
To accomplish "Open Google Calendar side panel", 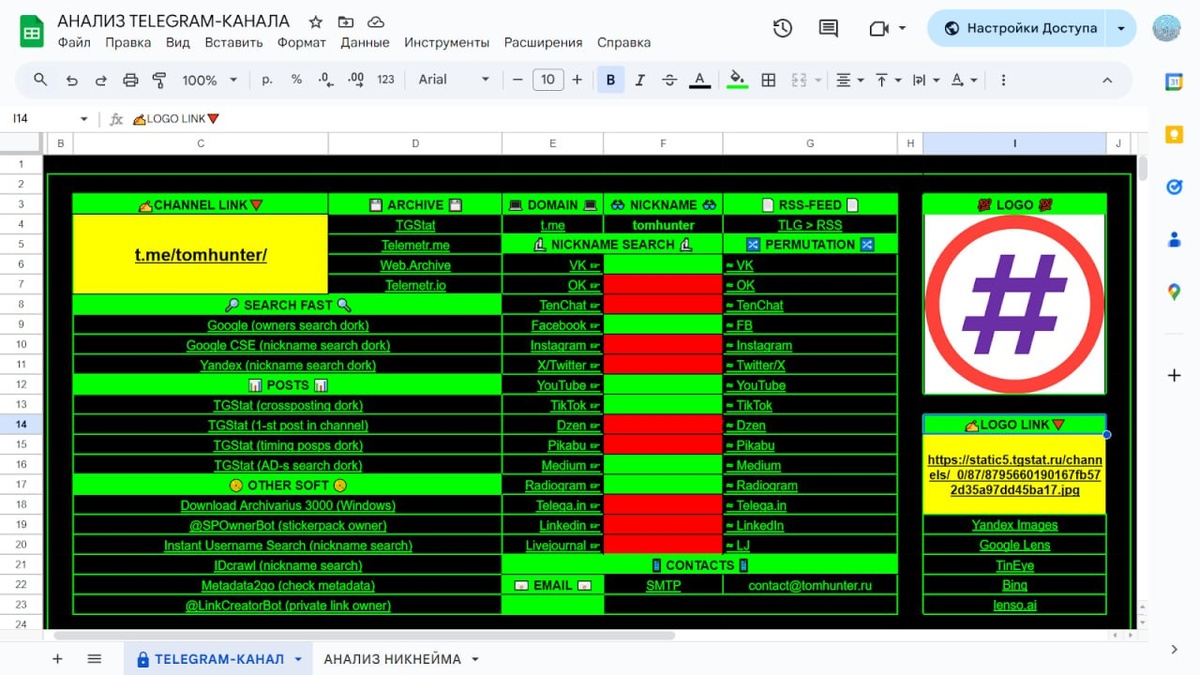I will (x=1174, y=82).
